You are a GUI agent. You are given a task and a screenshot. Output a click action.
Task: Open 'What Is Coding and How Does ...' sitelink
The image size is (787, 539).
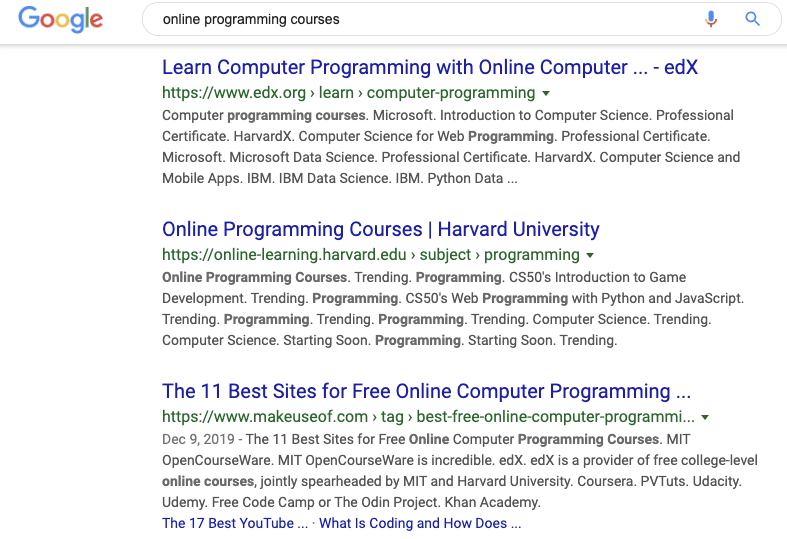(x=420, y=523)
